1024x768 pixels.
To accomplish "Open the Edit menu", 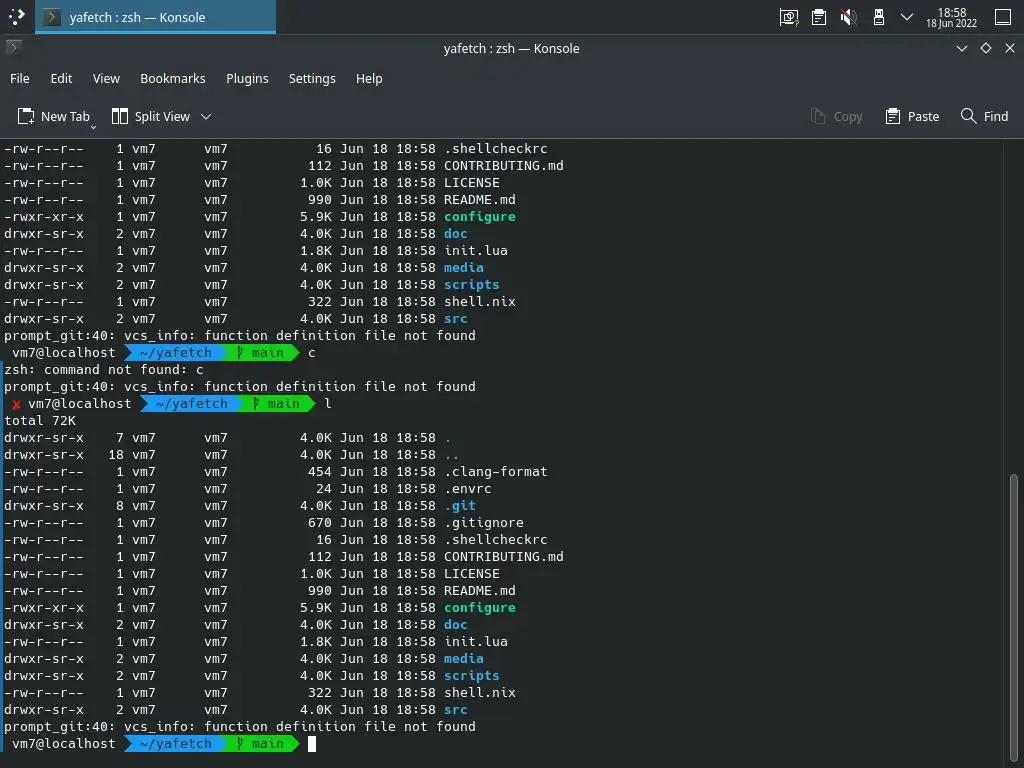I will pyautogui.click(x=61, y=78).
